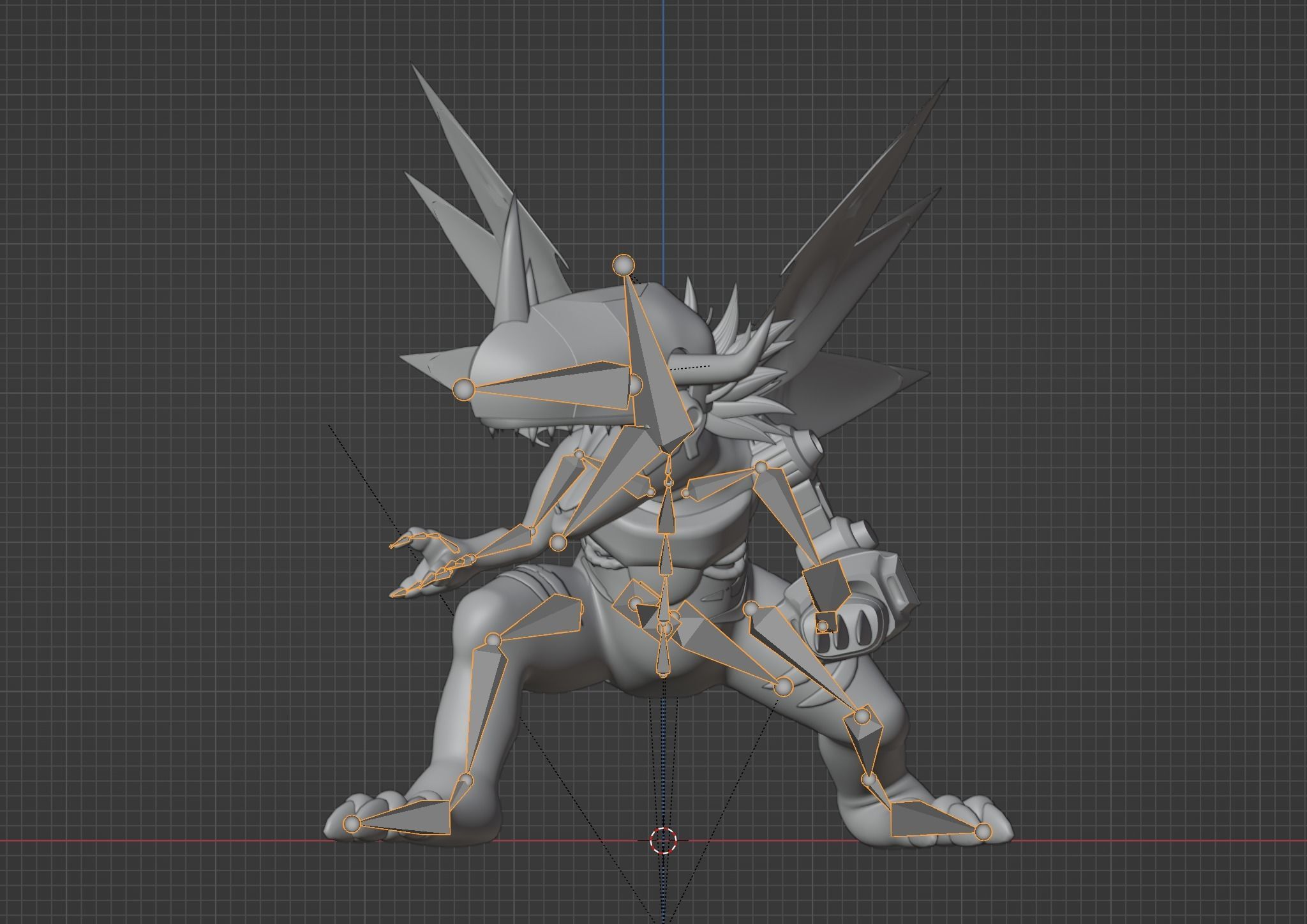
Task: Click the 3D cursor at the world origin
Action: coord(663,840)
